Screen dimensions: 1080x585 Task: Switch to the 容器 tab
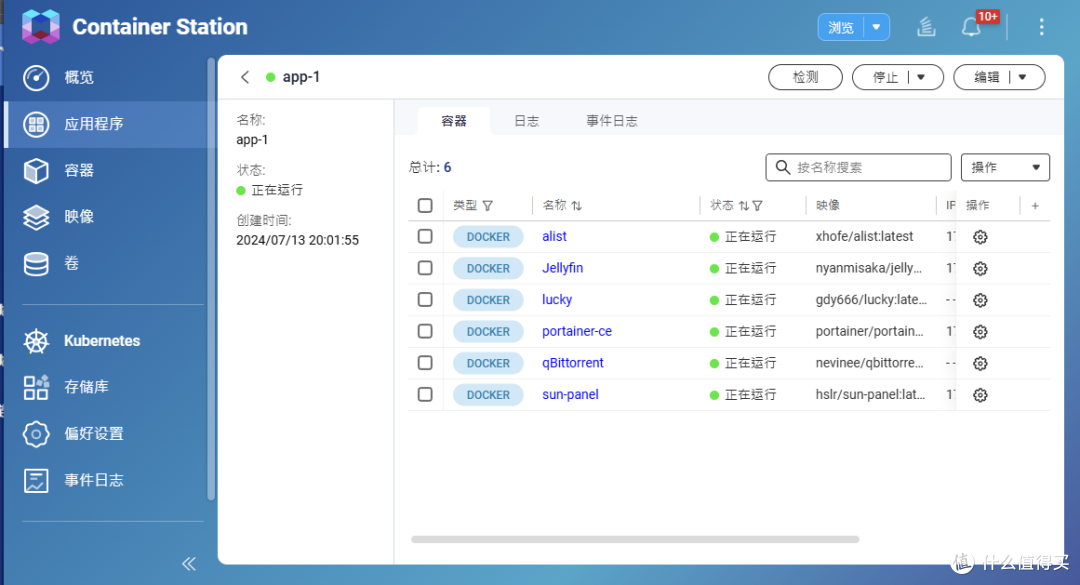(x=454, y=121)
